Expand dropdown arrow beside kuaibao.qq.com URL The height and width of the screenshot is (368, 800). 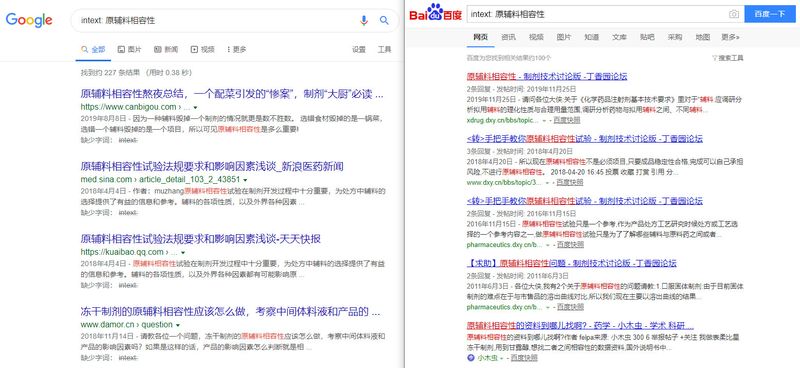tap(183, 253)
